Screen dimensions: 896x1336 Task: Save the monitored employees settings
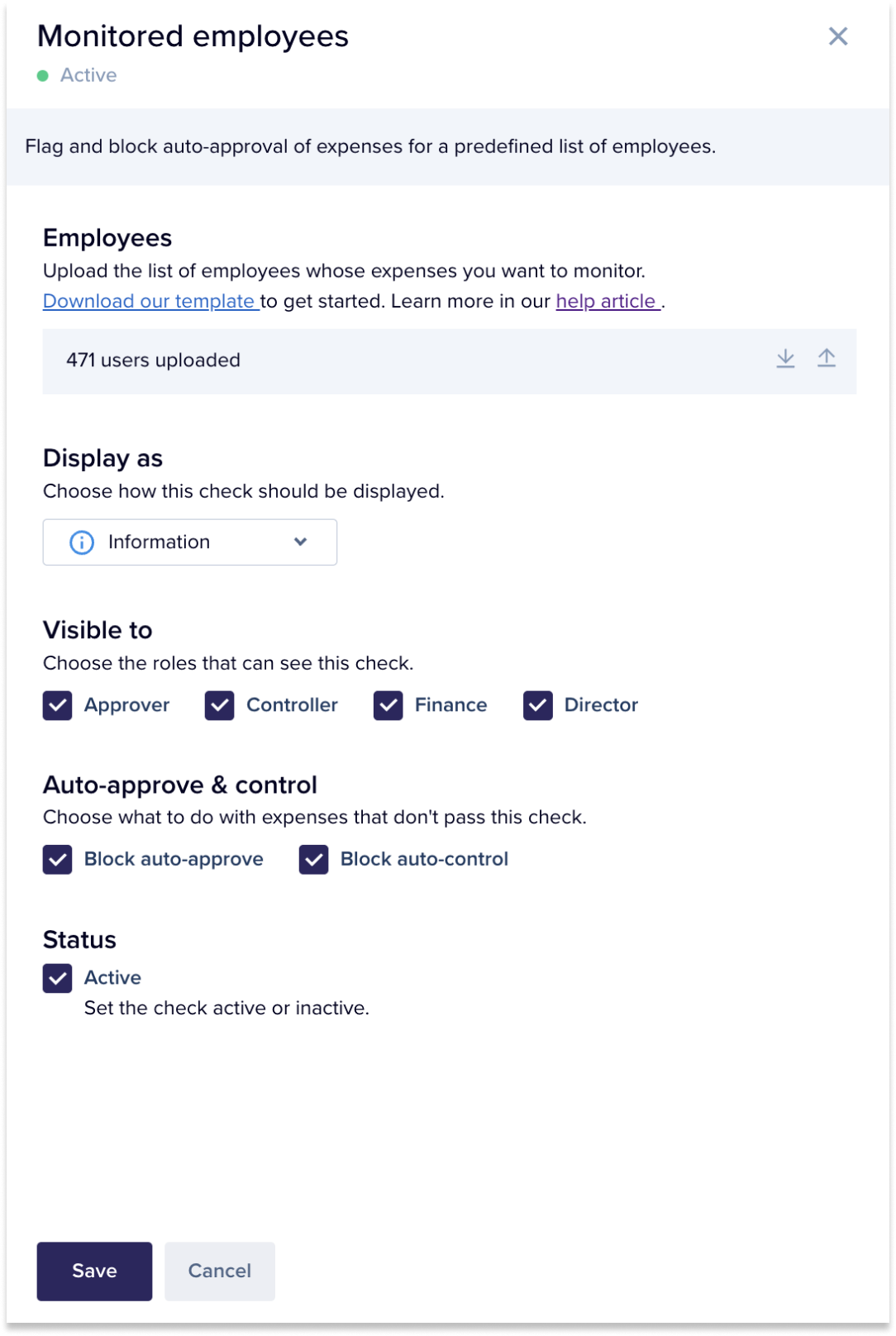tap(94, 1271)
